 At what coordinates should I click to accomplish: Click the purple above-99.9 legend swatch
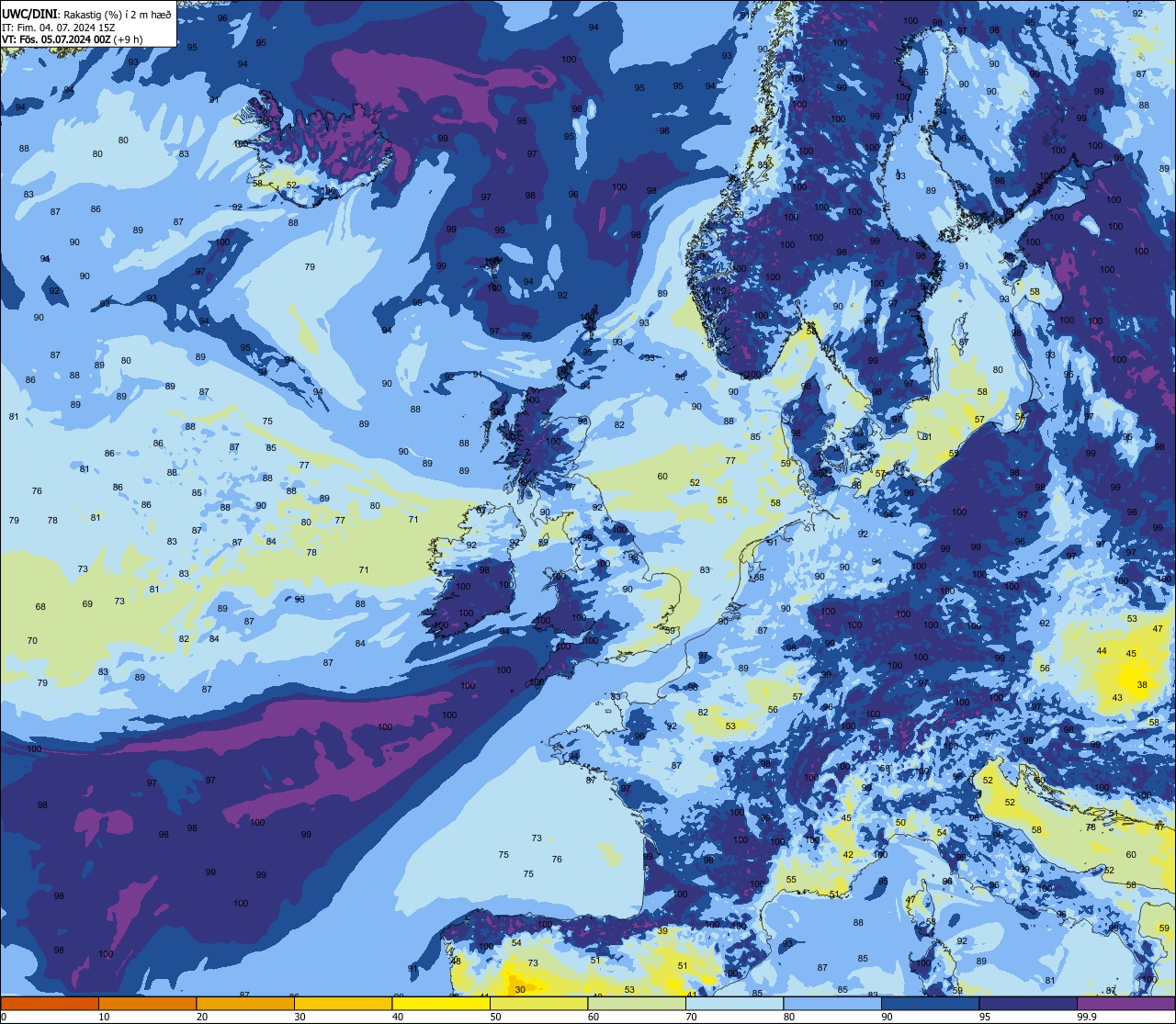[1125, 1003]
